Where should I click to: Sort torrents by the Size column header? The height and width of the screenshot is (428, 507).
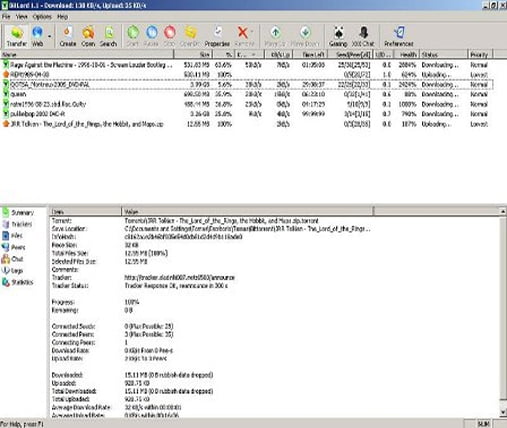193,54
